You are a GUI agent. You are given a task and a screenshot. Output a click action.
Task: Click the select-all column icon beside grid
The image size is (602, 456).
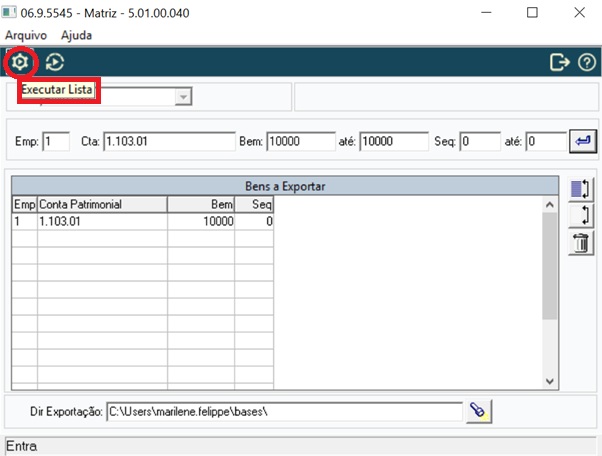pos(580,189)
